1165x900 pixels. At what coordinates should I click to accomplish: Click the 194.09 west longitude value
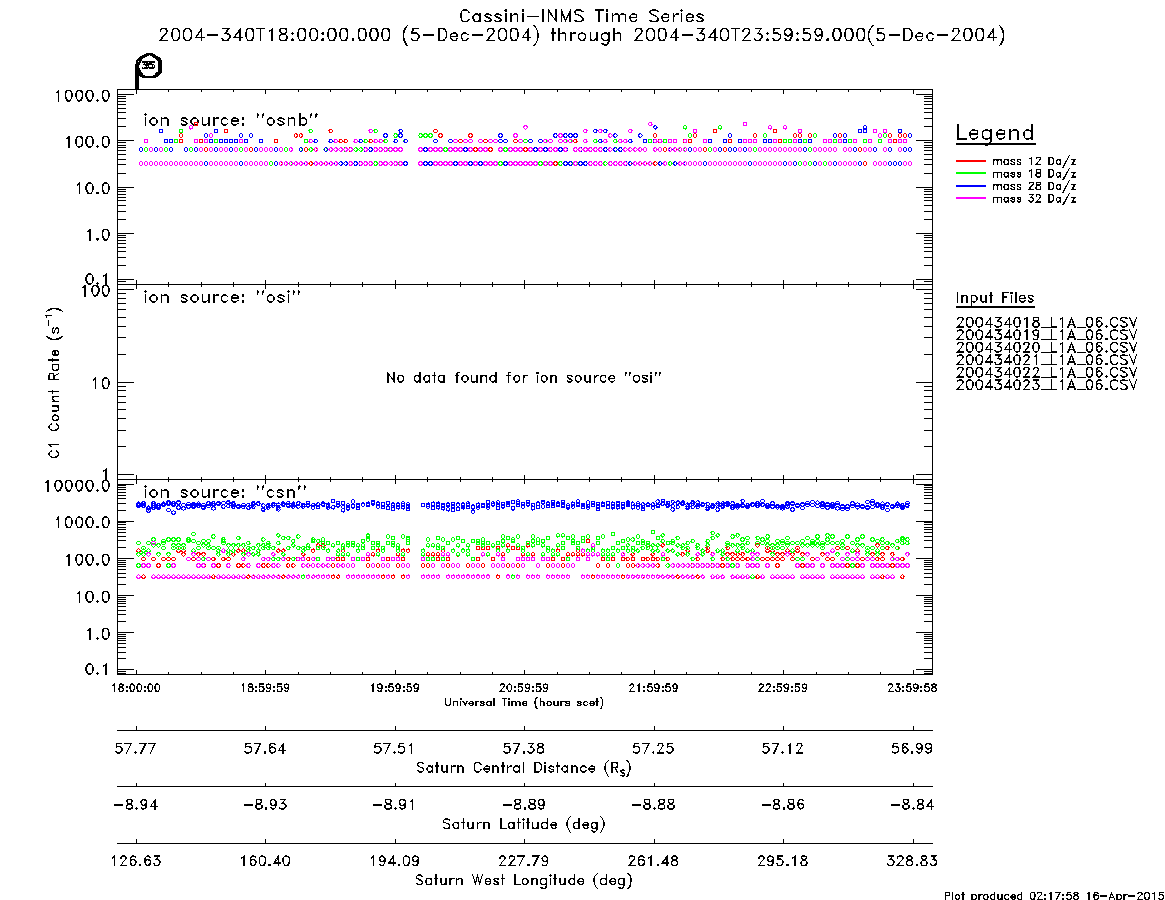pyautogui.click(x=395, y=861)
